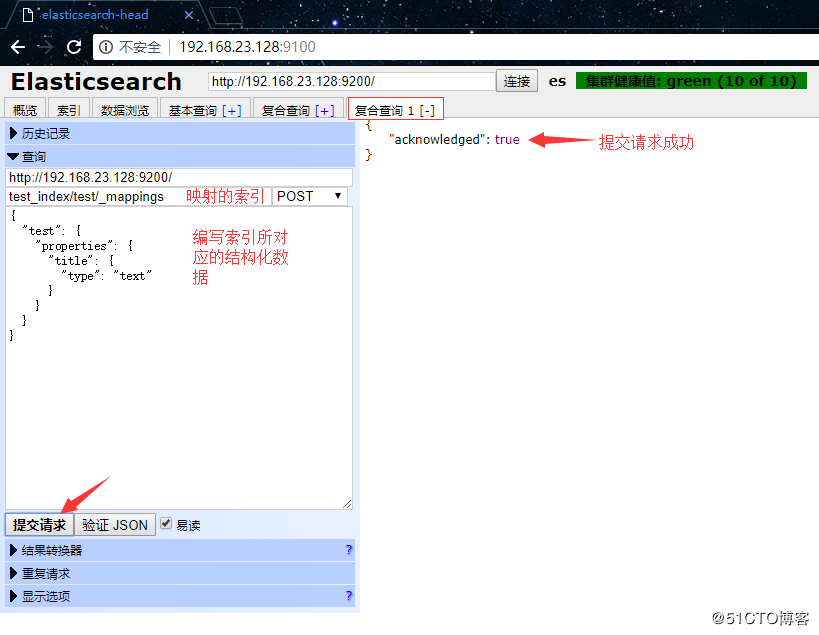Expand the 历史记录 history section
This screenshot has width=819, height=635.
pos(180,134)
